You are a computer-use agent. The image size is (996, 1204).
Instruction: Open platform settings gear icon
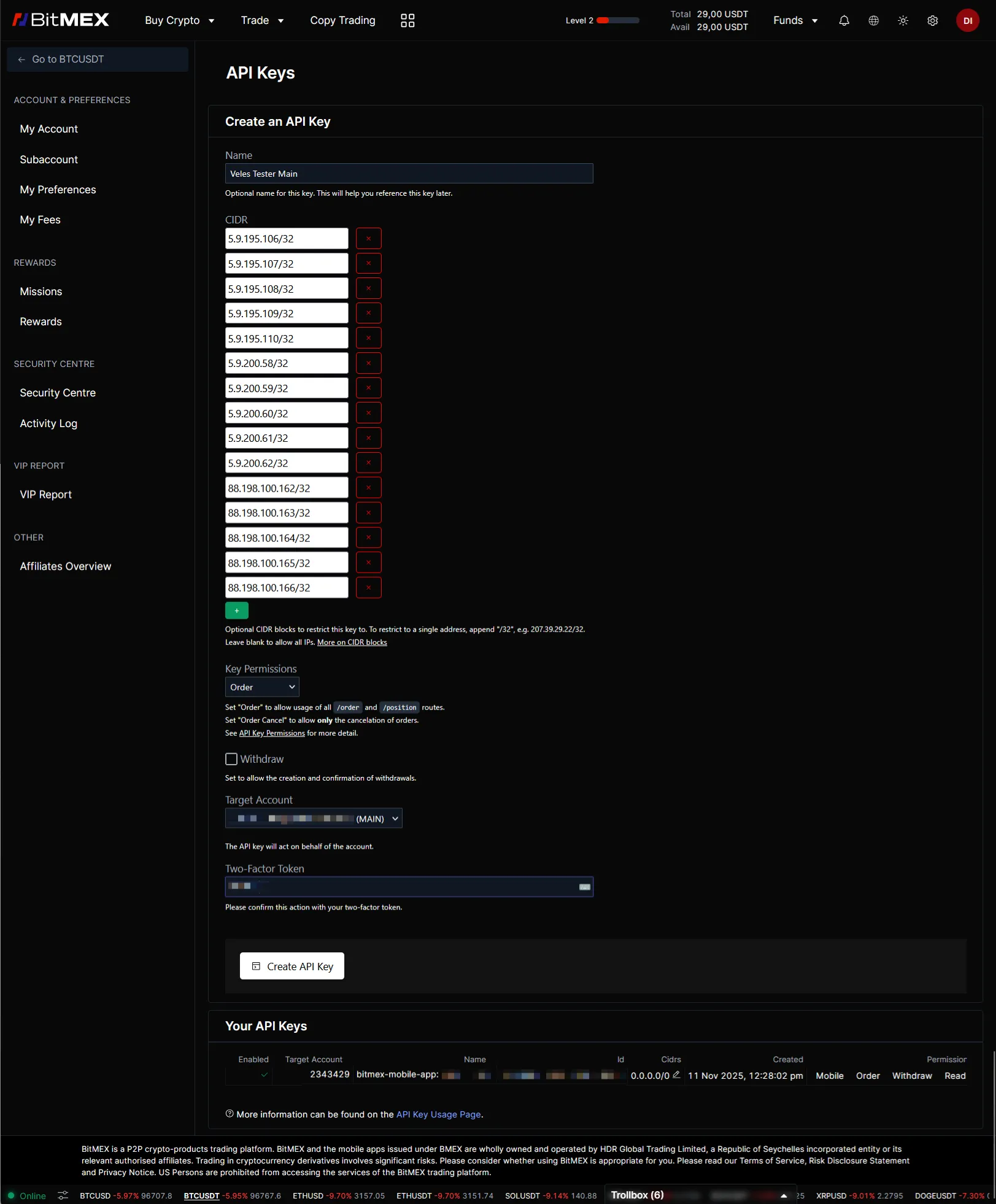932,20
